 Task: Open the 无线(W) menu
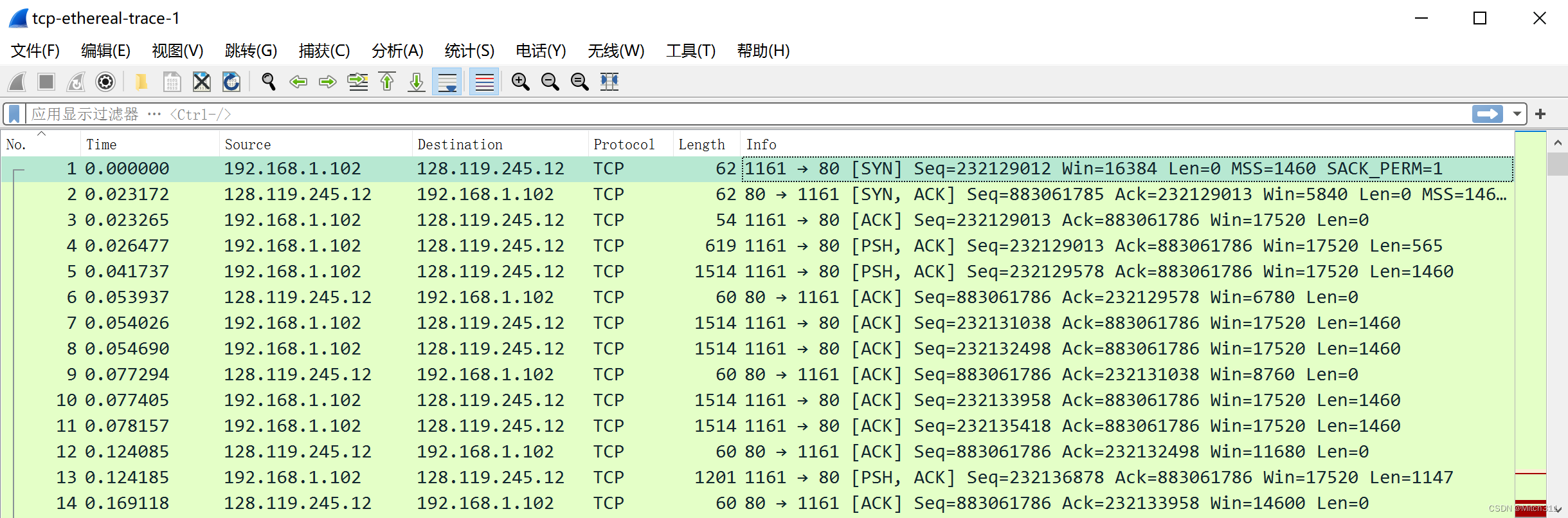pos(617,50)
